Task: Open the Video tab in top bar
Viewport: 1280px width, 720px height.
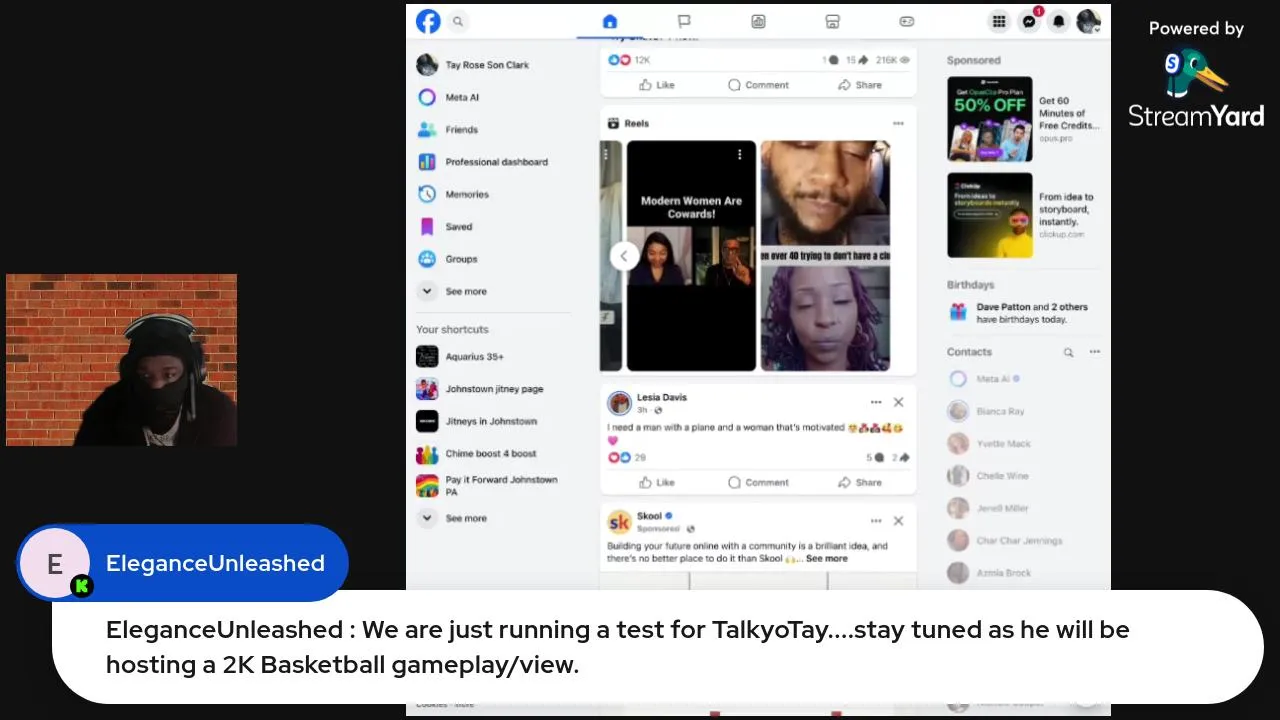Action: coord(758,21)
